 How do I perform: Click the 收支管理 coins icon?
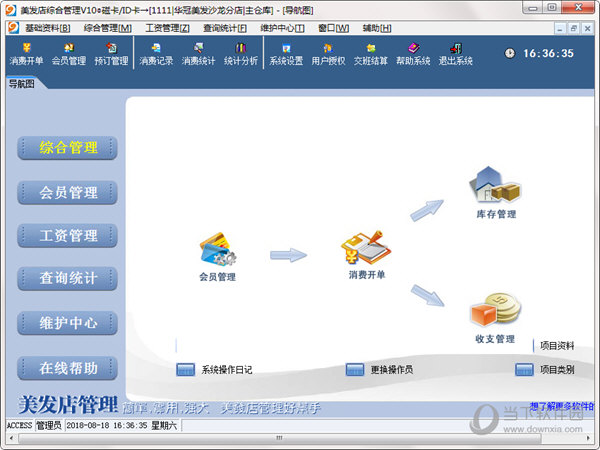pos(496,310)
